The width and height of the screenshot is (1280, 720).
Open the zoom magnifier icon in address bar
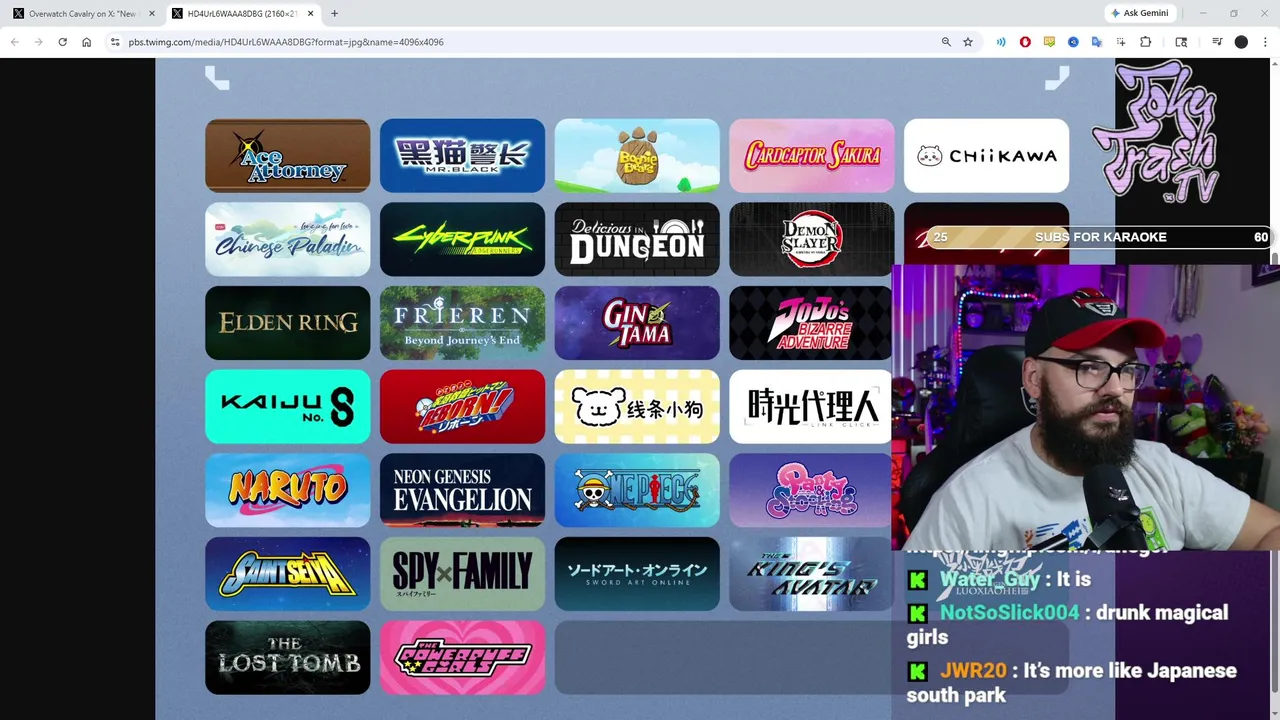pos(946,42)
